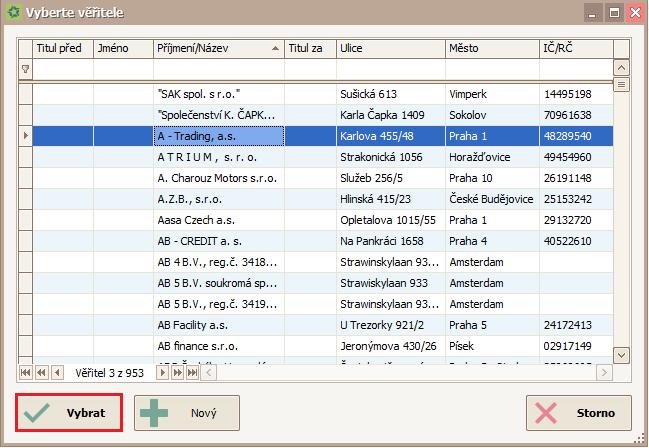The image size is (649, 448).
Task: Go to previous record navigator arrow
Action: [x=58, y=373]
